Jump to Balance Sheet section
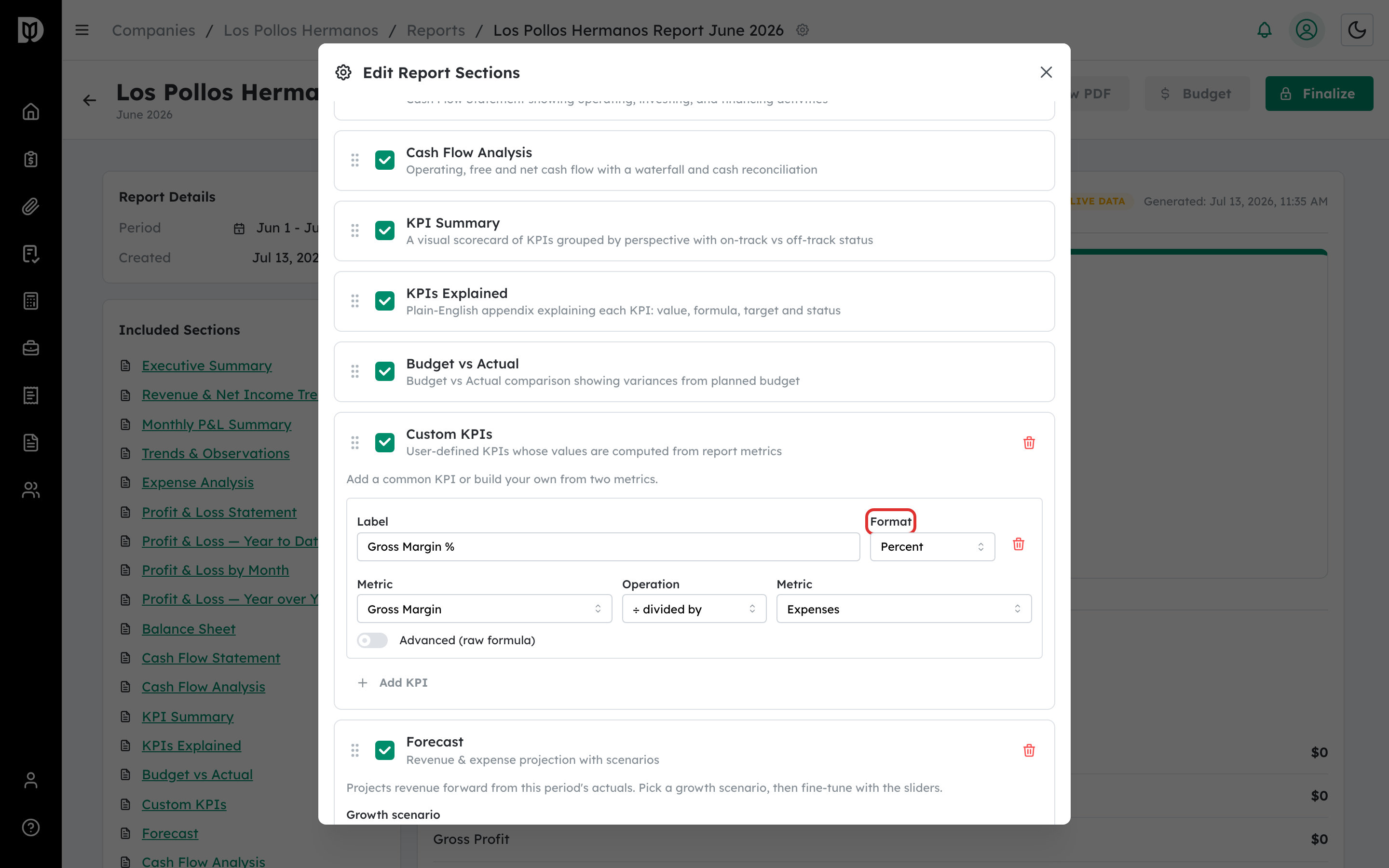The image size is (1389, 868). click(188, 629)
